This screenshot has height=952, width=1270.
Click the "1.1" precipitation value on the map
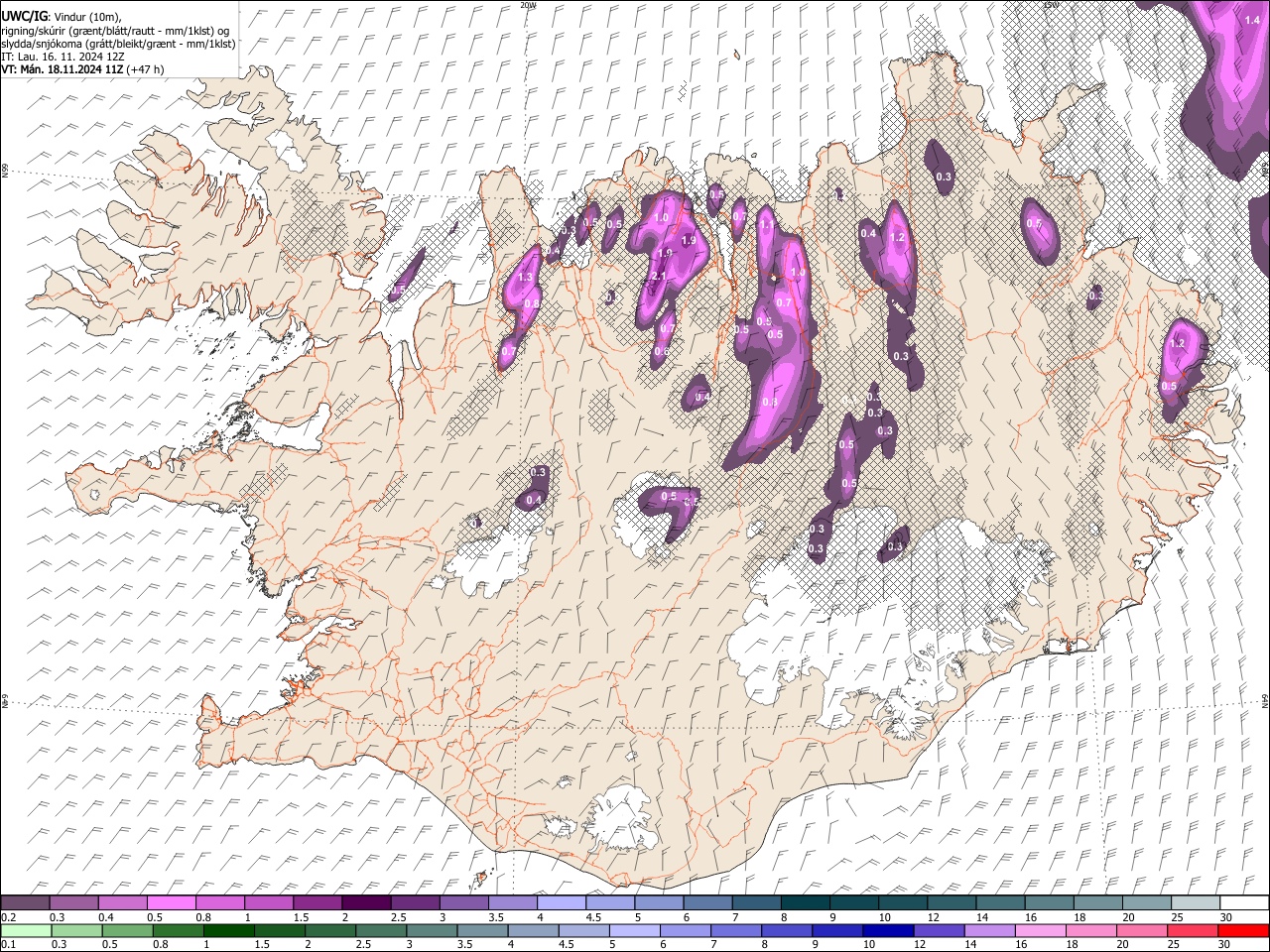pyautogui.click(x=766, y=225)
